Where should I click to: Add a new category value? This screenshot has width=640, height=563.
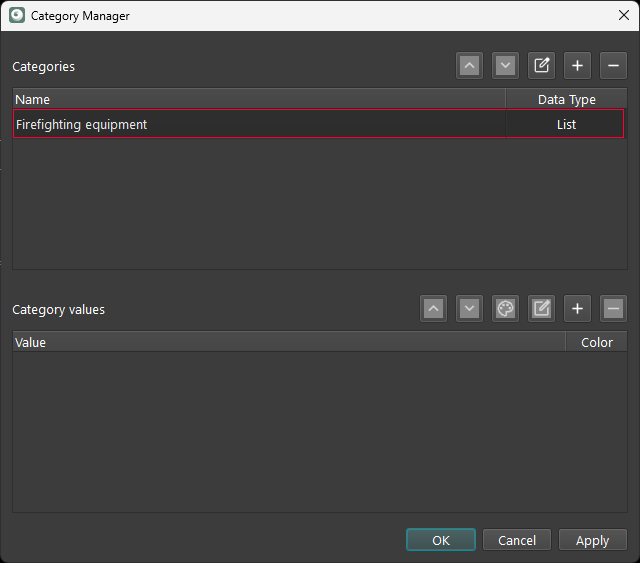[577, 309]
